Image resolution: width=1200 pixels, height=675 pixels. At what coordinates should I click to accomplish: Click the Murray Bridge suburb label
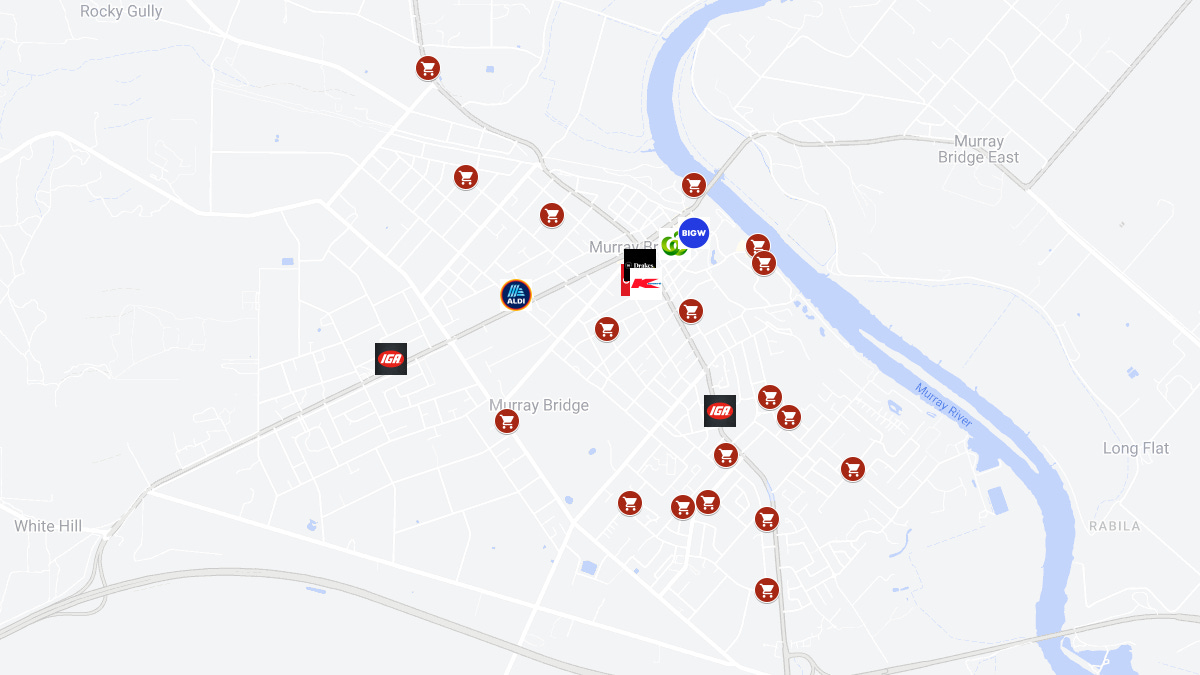point(539,405)
